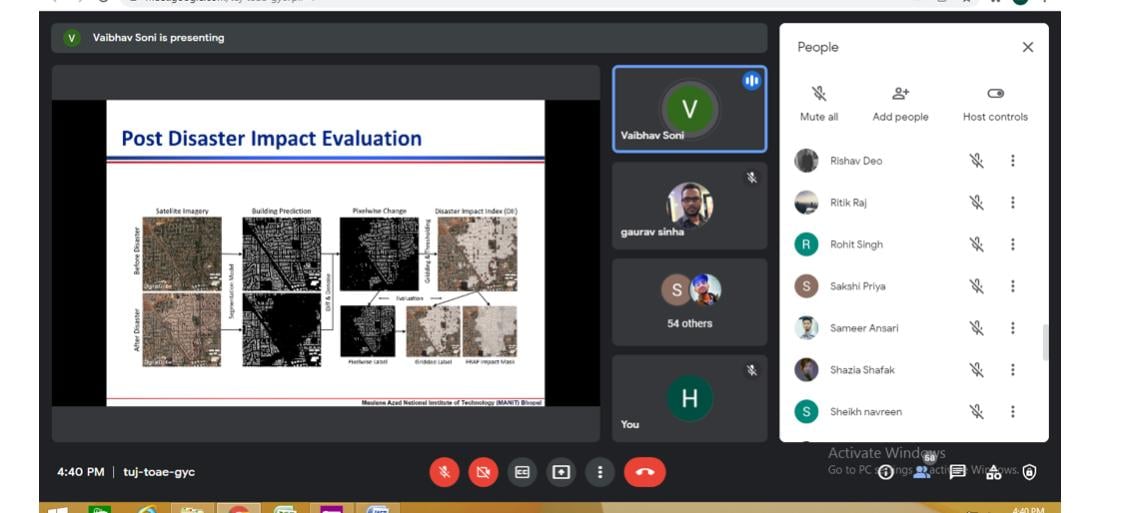
Task: Click the show everyone people icon
Action: pyautogui.click(x=921, y=471)
